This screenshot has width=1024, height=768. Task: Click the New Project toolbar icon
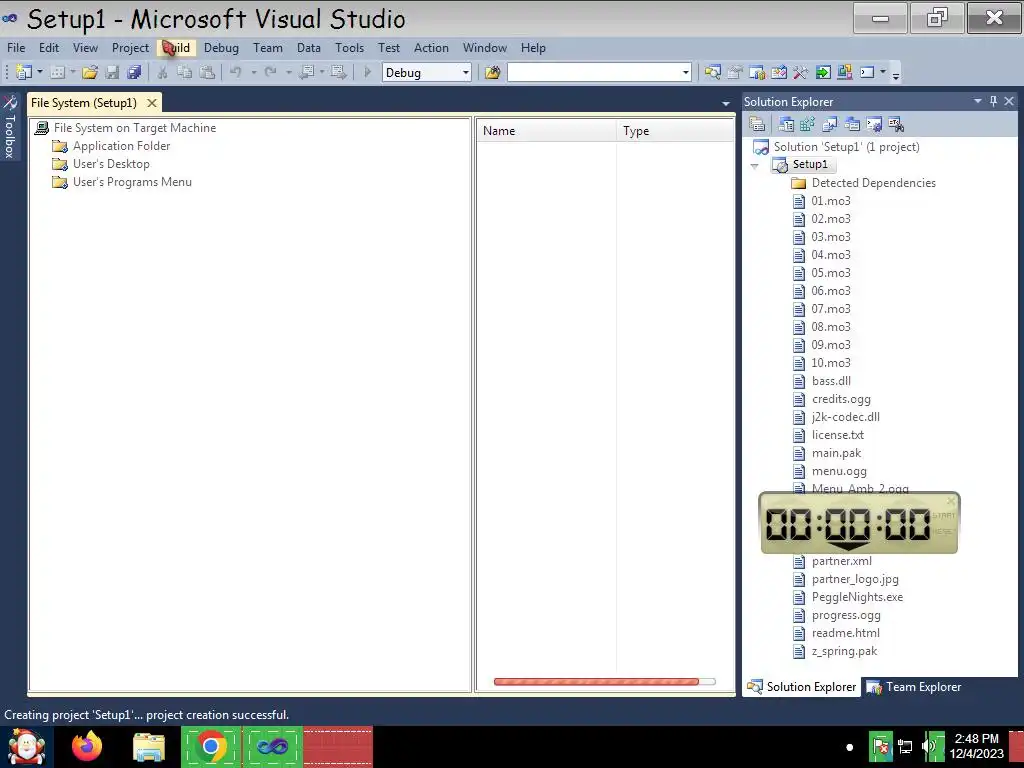[x=24, y=72]
